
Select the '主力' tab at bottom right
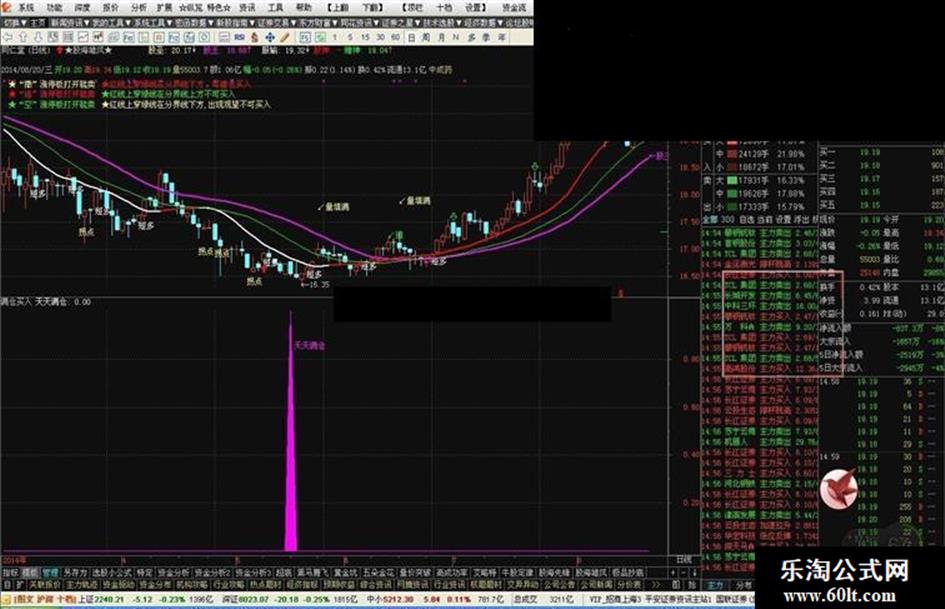tap(715, 585)
